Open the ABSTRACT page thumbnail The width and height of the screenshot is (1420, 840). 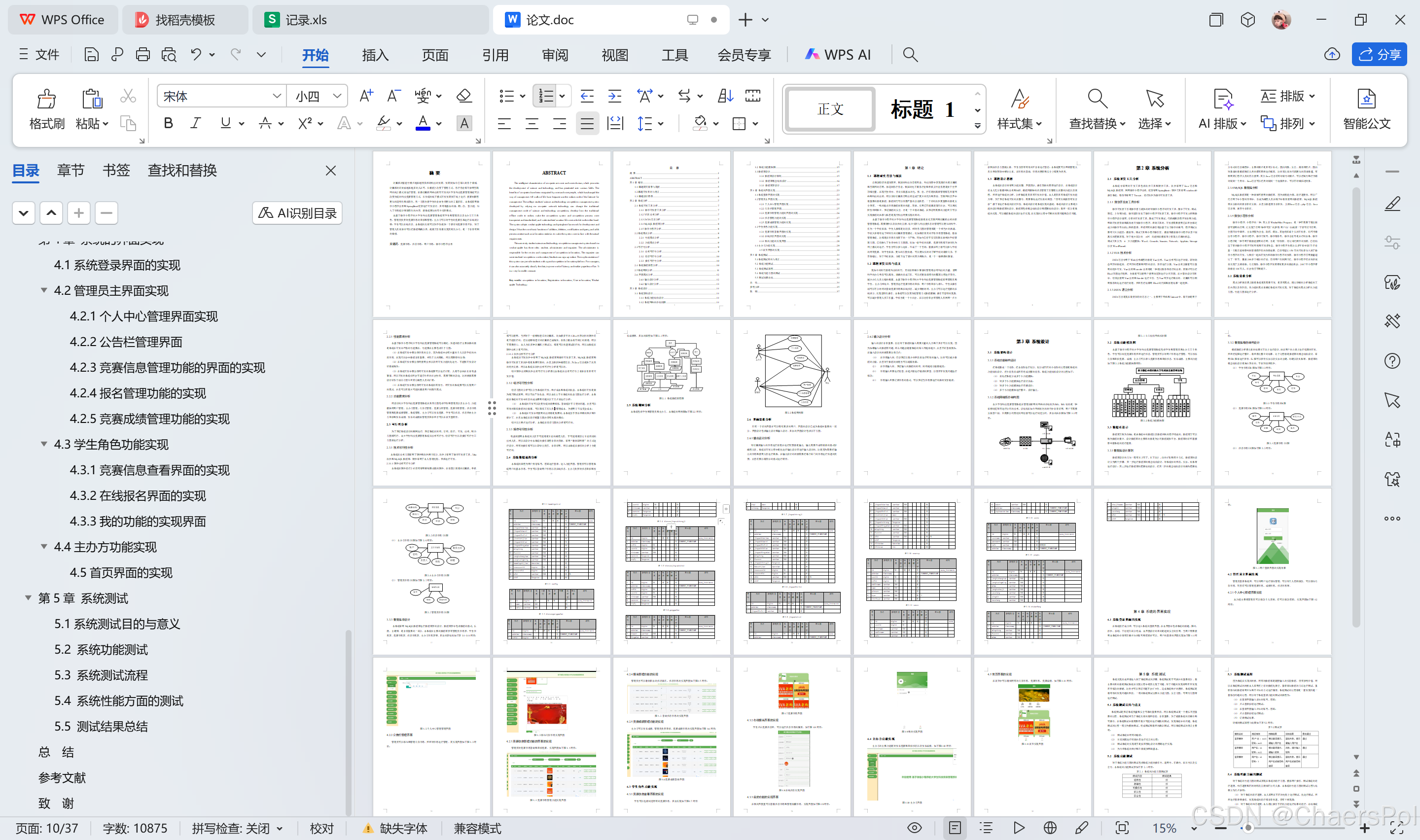[x=552, y=234]
